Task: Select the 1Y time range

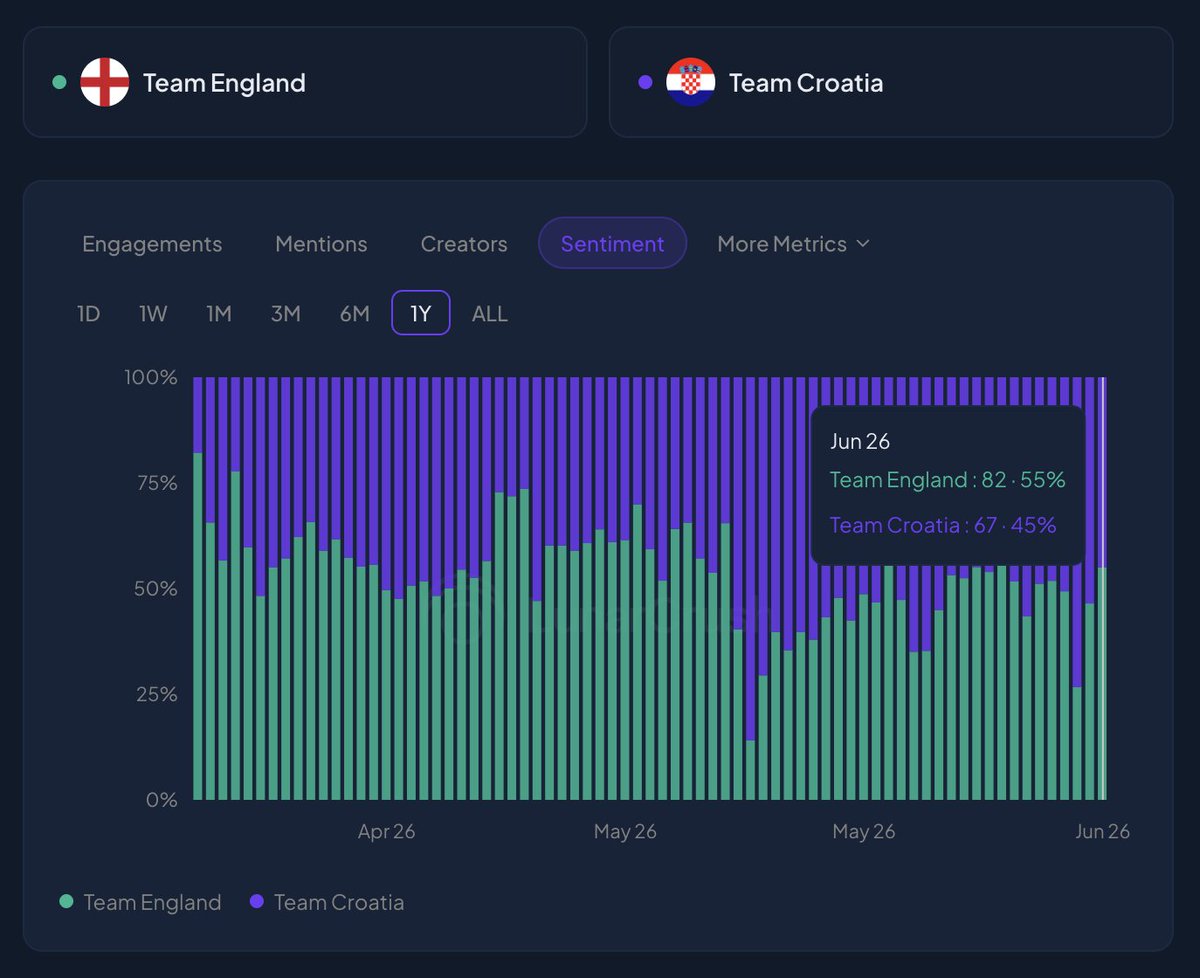Action: (x=421, y=314)
